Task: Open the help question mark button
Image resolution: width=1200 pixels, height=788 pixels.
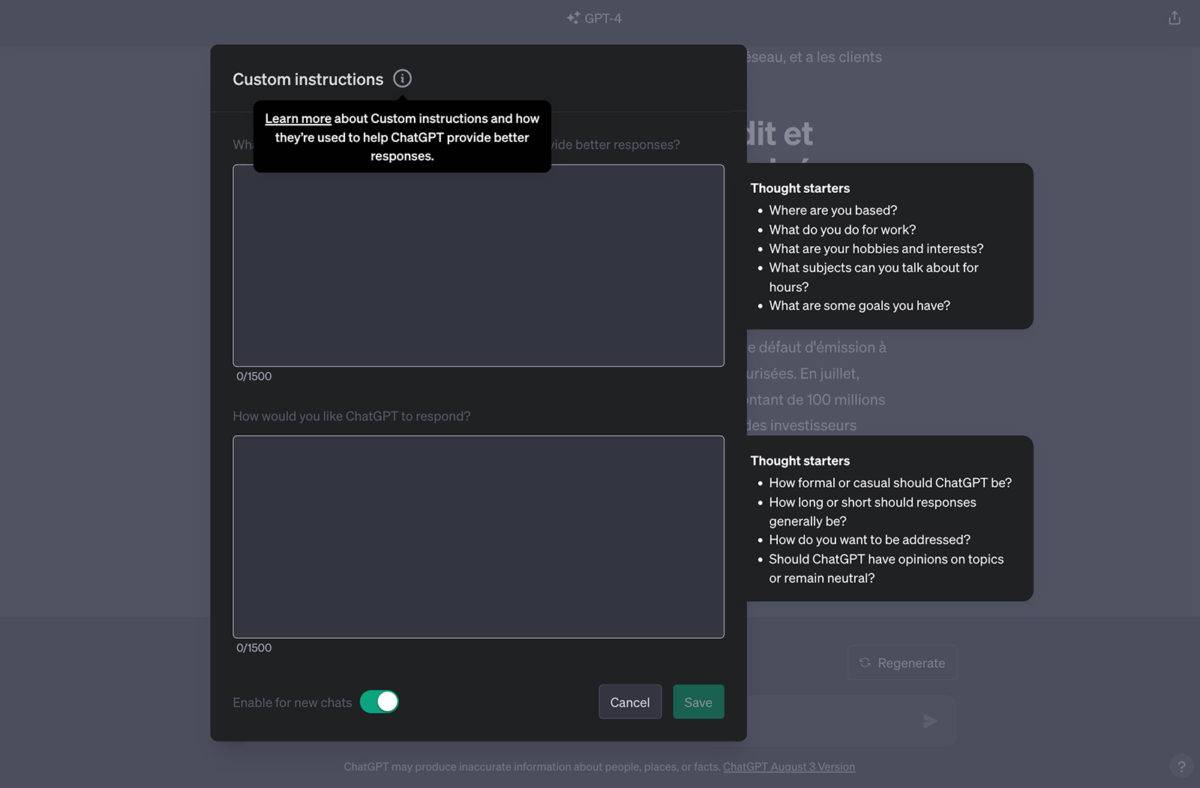Action: point(1180,767)
